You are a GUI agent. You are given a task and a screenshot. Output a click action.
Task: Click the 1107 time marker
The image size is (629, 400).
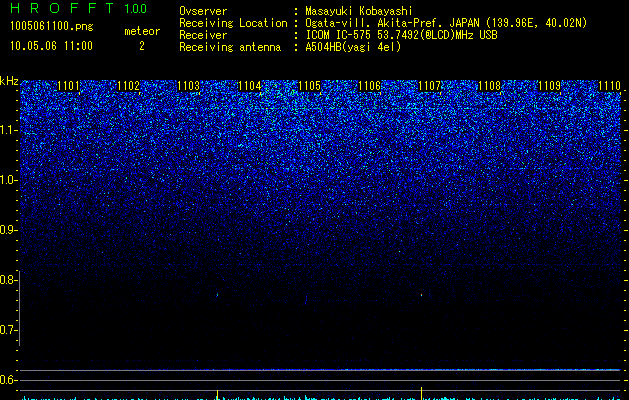click(429, 86)
